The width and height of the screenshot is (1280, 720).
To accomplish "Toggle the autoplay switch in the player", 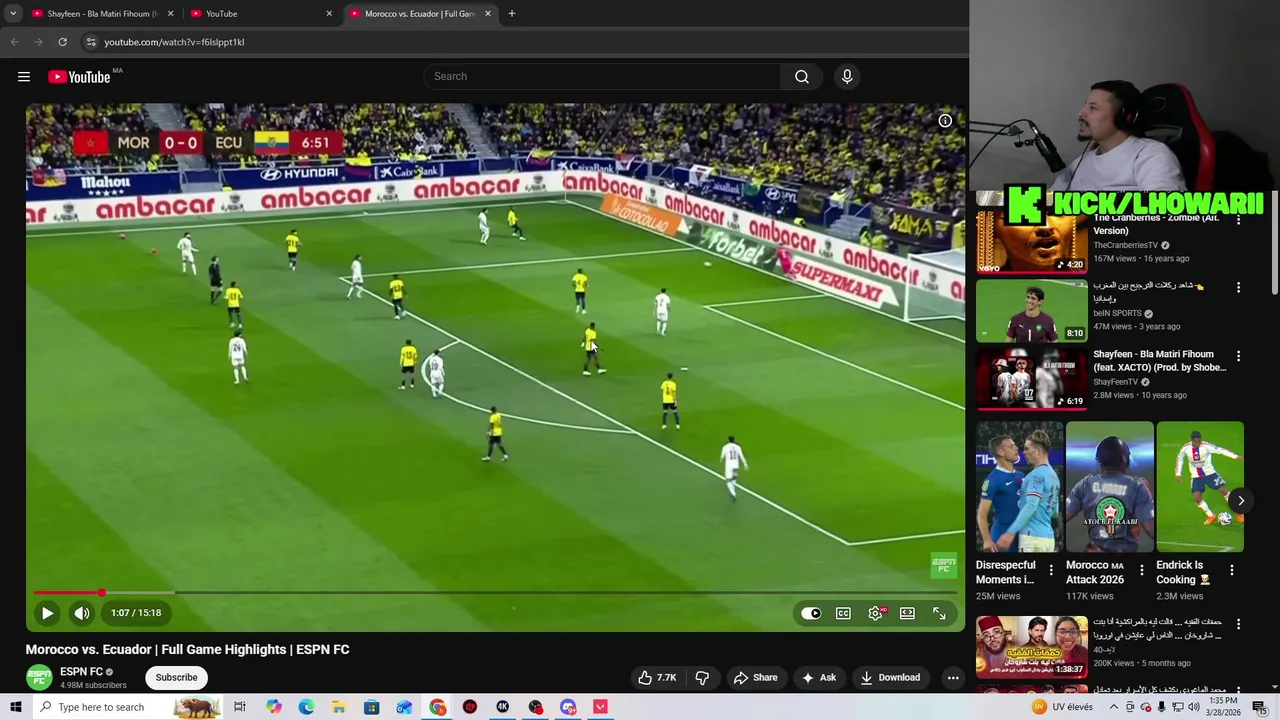I will [x=811, y=613].
